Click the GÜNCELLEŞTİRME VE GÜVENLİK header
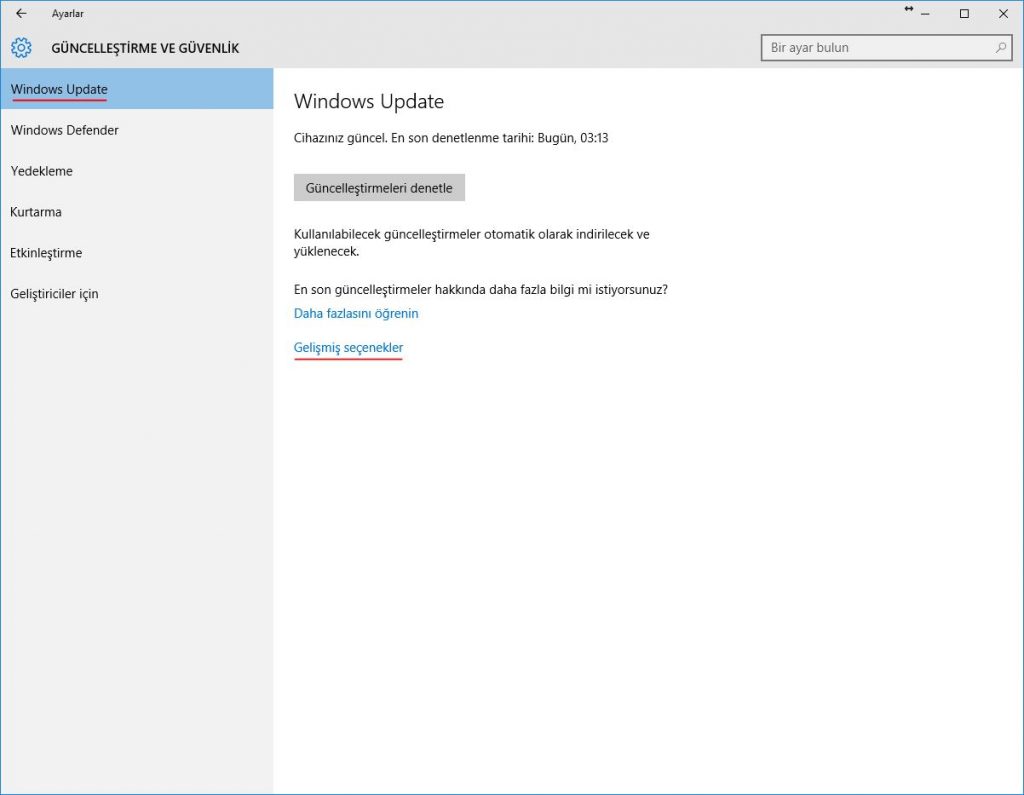The image size is (1024, 795). tap(145, 48)
